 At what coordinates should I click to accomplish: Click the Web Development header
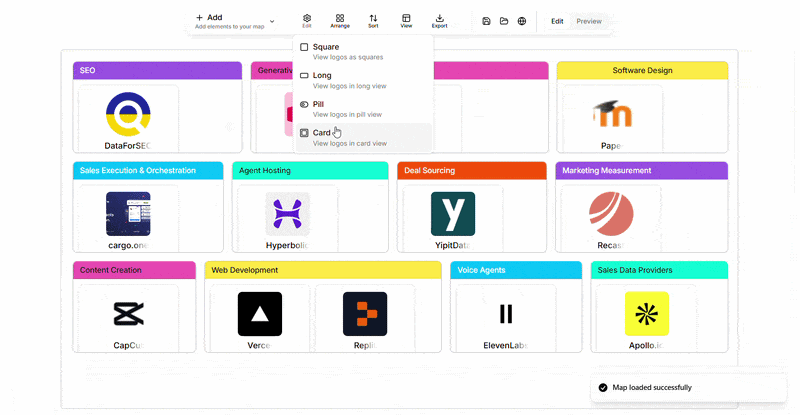(323, 270)
